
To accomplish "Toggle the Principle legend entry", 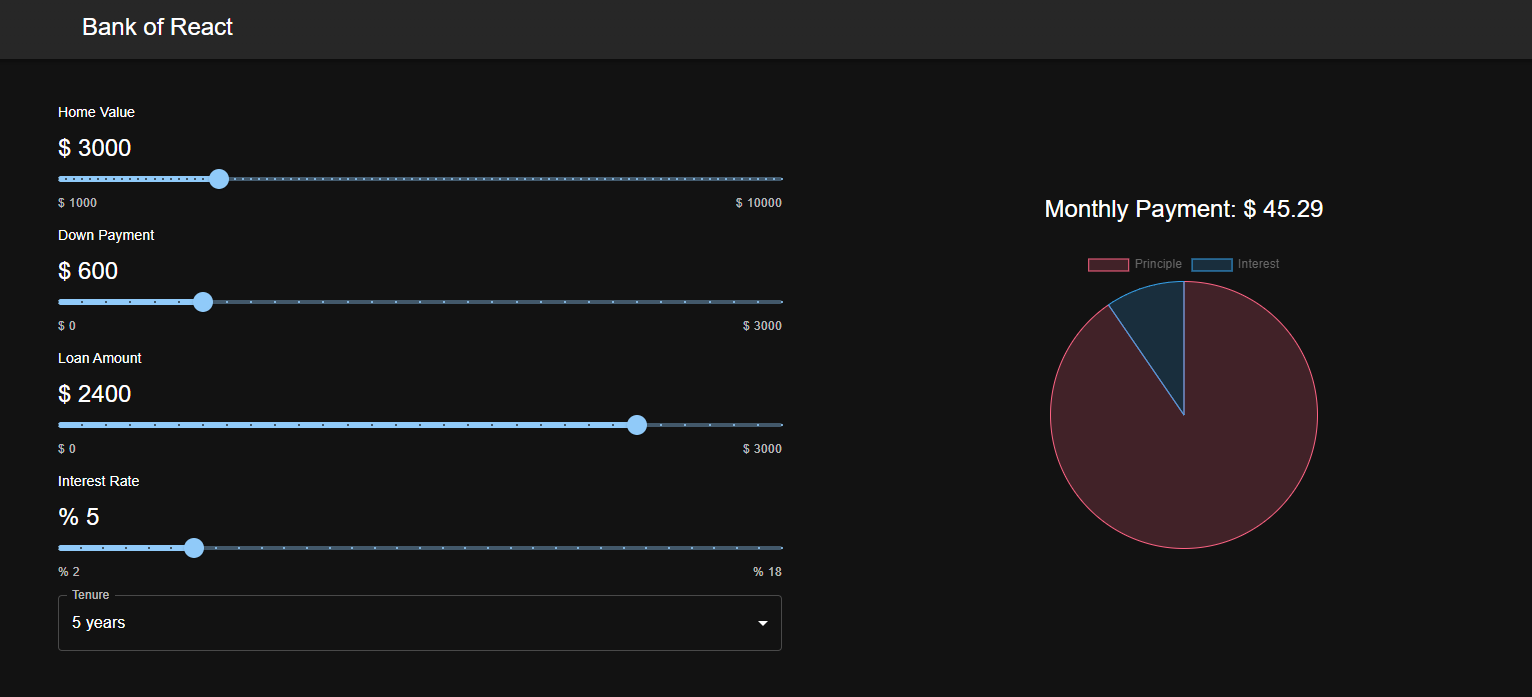I will [x=1135, y=263].
